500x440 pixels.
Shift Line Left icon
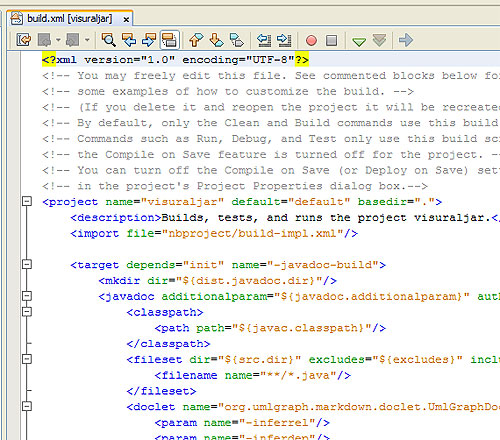coord(264,40)
